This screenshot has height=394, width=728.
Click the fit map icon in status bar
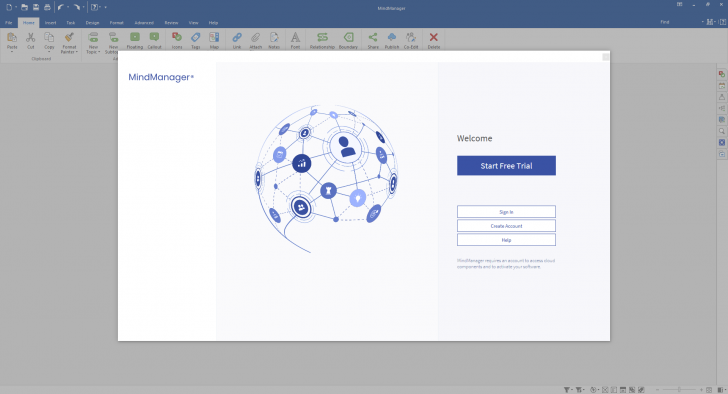pos(709,390)
